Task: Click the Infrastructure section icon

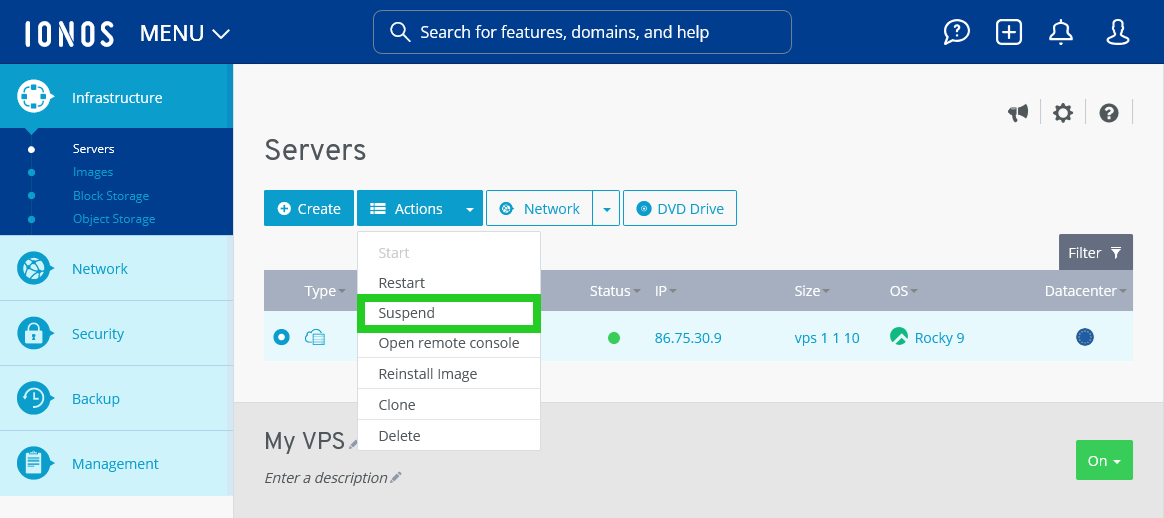Action: (35, 96)
